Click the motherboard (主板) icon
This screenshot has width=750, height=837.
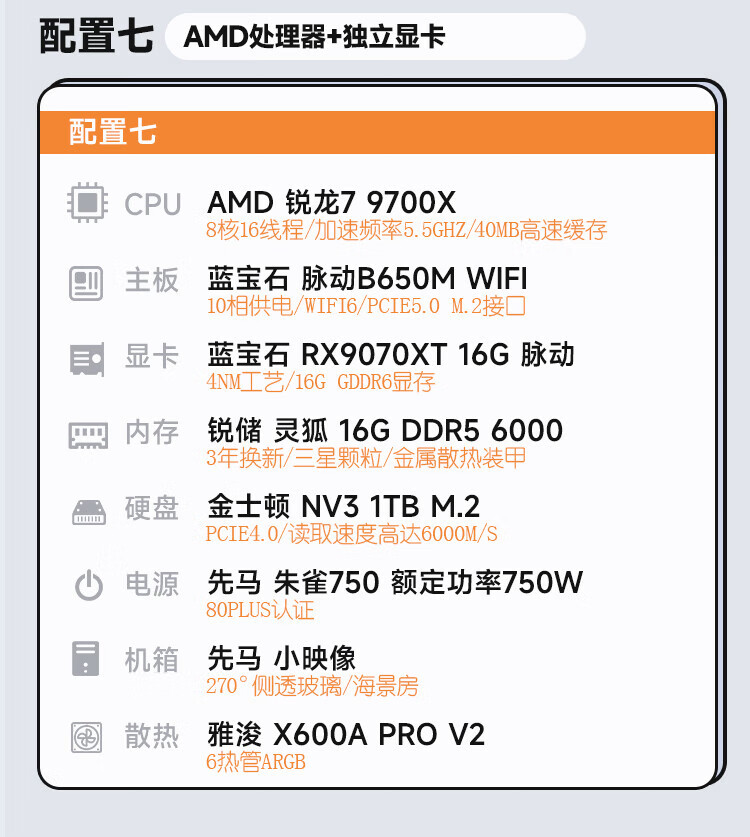[87, 282]
